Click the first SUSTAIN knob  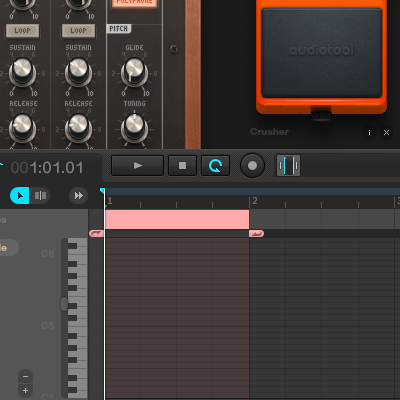click(22, 72)
